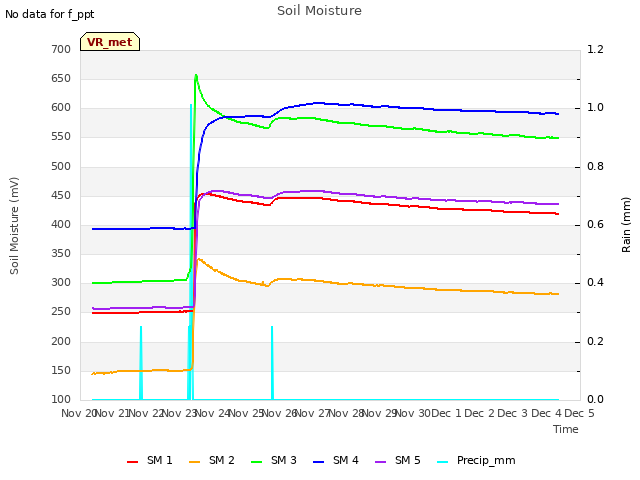Click the Dec 5 date label
The image size is (640, 480).
point(579,414)
